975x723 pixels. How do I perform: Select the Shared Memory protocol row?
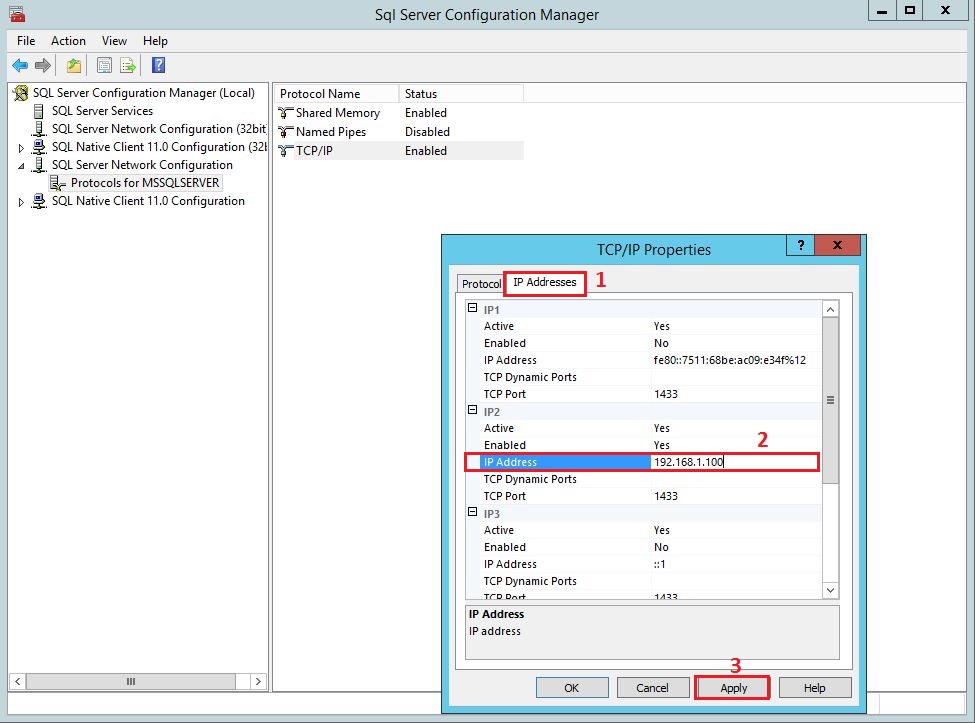pyautogui.click(x=399, y=113)
